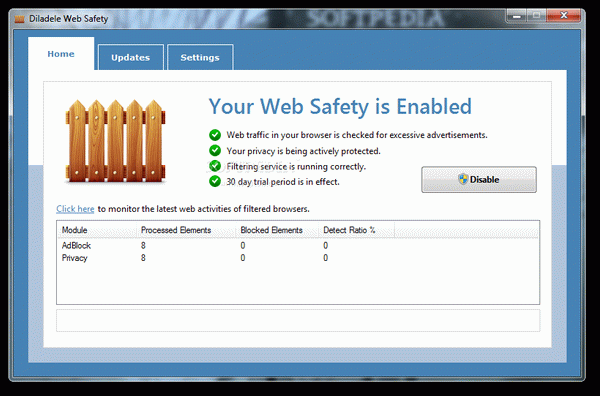
Task: Click the wooden fence logo image
Action: pos(115,141)
